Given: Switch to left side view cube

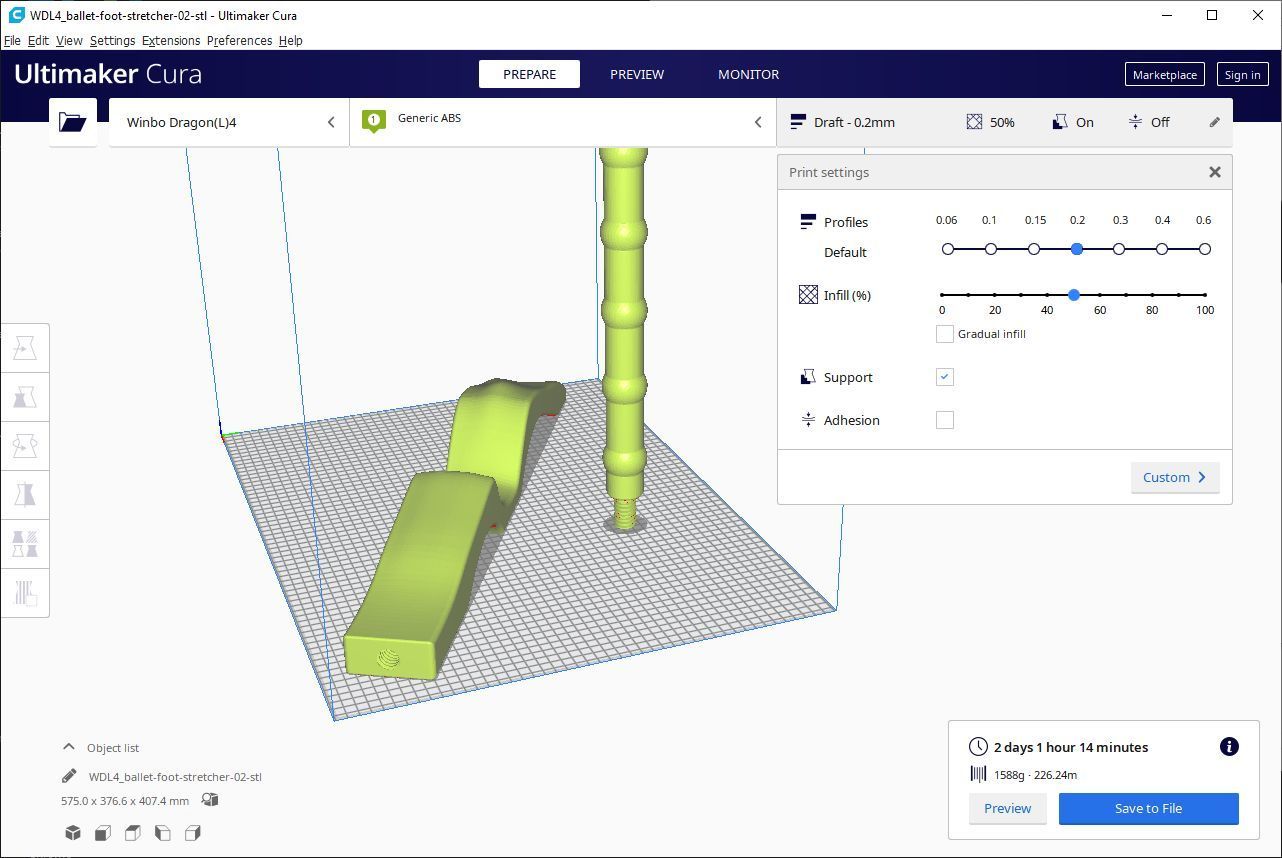Looking at the screenshot, I should tap(162, 833).
